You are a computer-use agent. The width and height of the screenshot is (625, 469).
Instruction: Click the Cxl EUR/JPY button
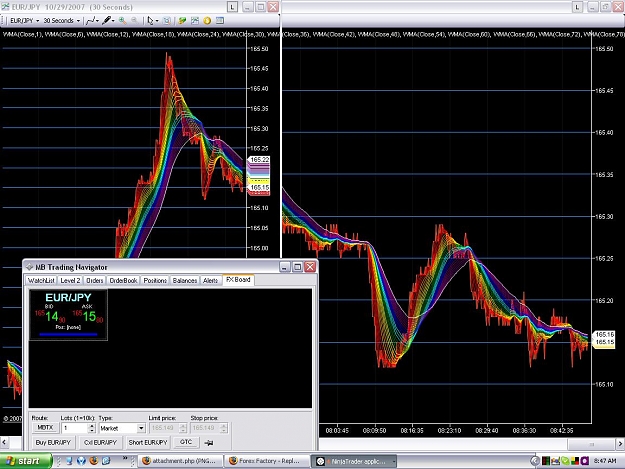tap(100, 442)
